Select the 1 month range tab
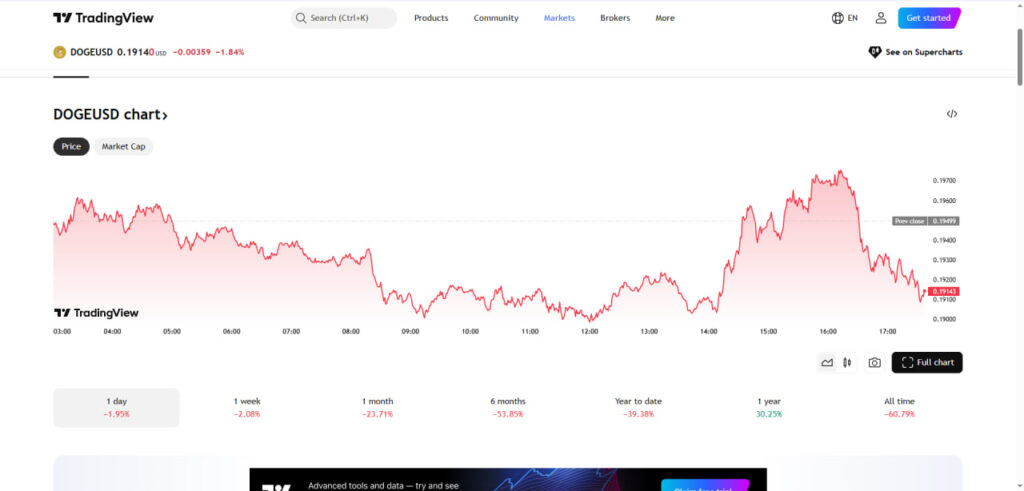This screenshot has height=491, width=1024. [377, 407]
